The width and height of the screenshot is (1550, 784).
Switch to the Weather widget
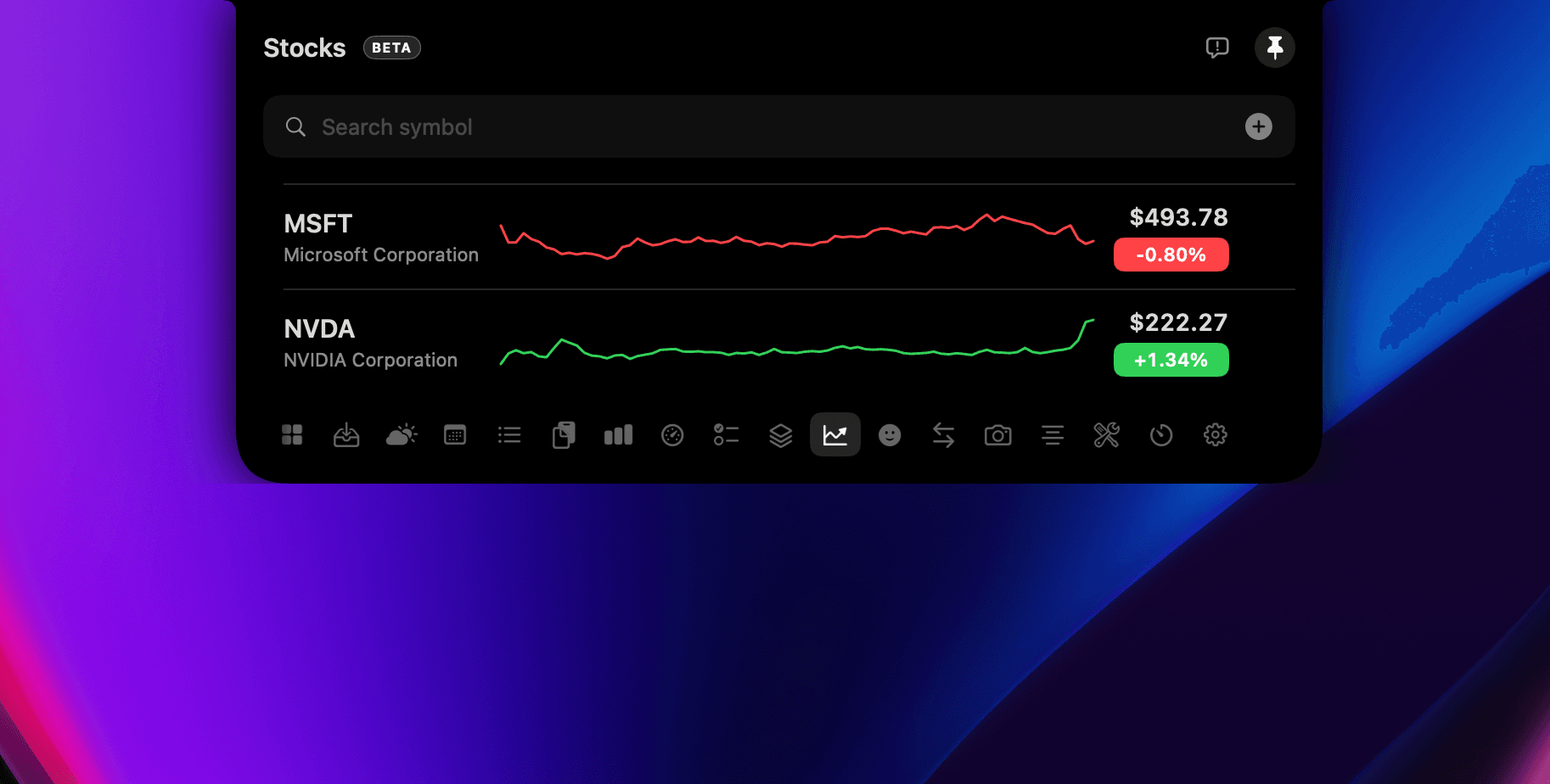(401, 435)
